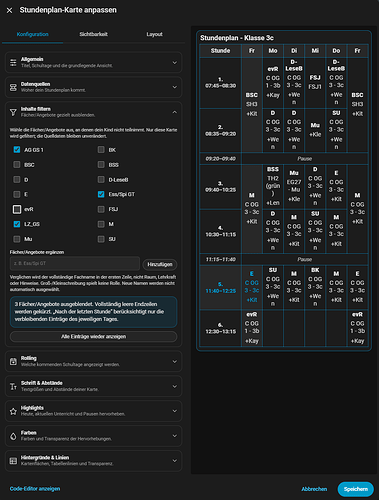Viewport: 379px width, 500px height.
Task: Uncheck the Ess/Spi GT checkbox
Action: pos(101,194)
